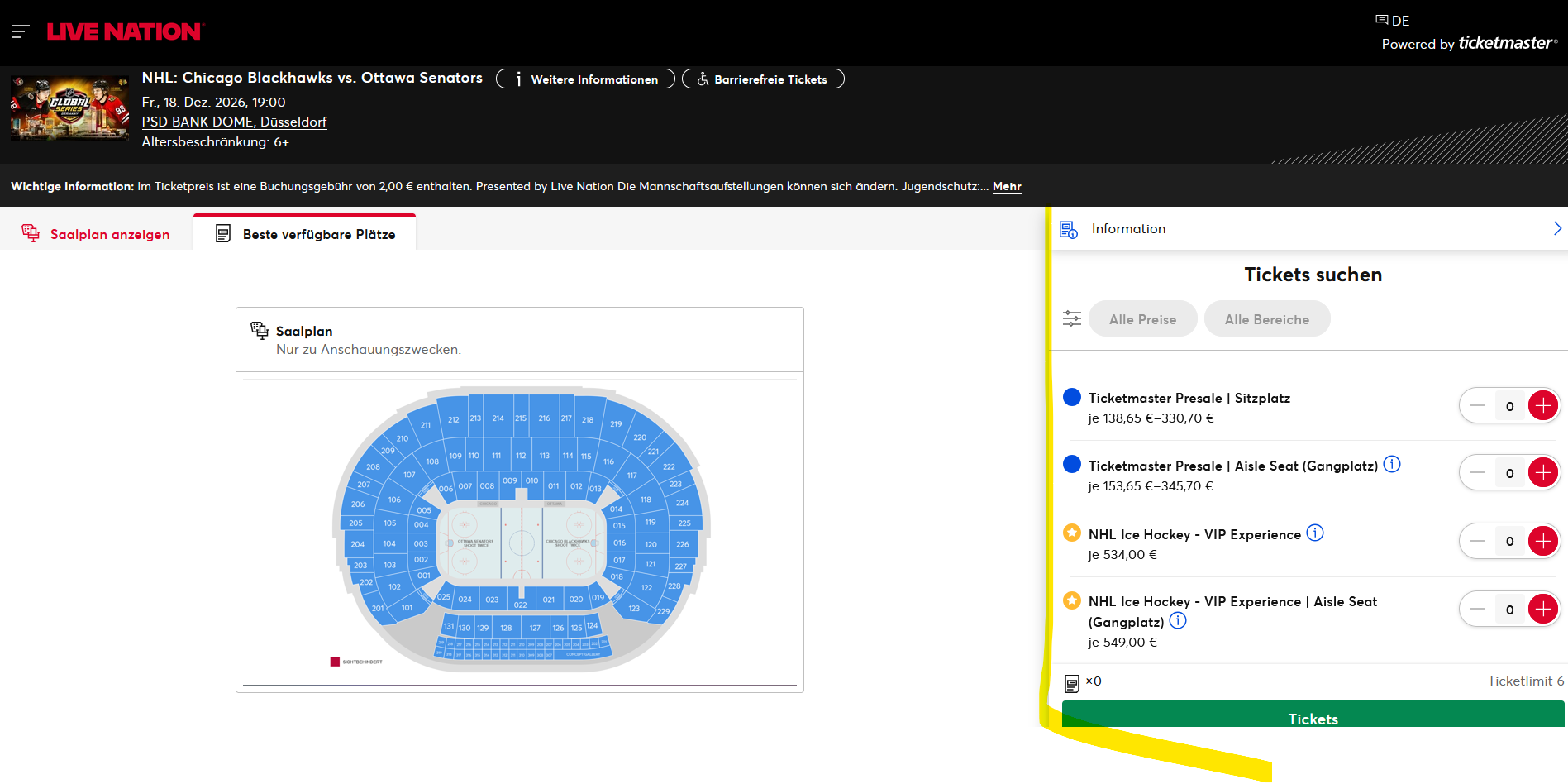Click the Live Nation logo
The height and width of the screenshot is (784, 1568).
pos(126,31)
